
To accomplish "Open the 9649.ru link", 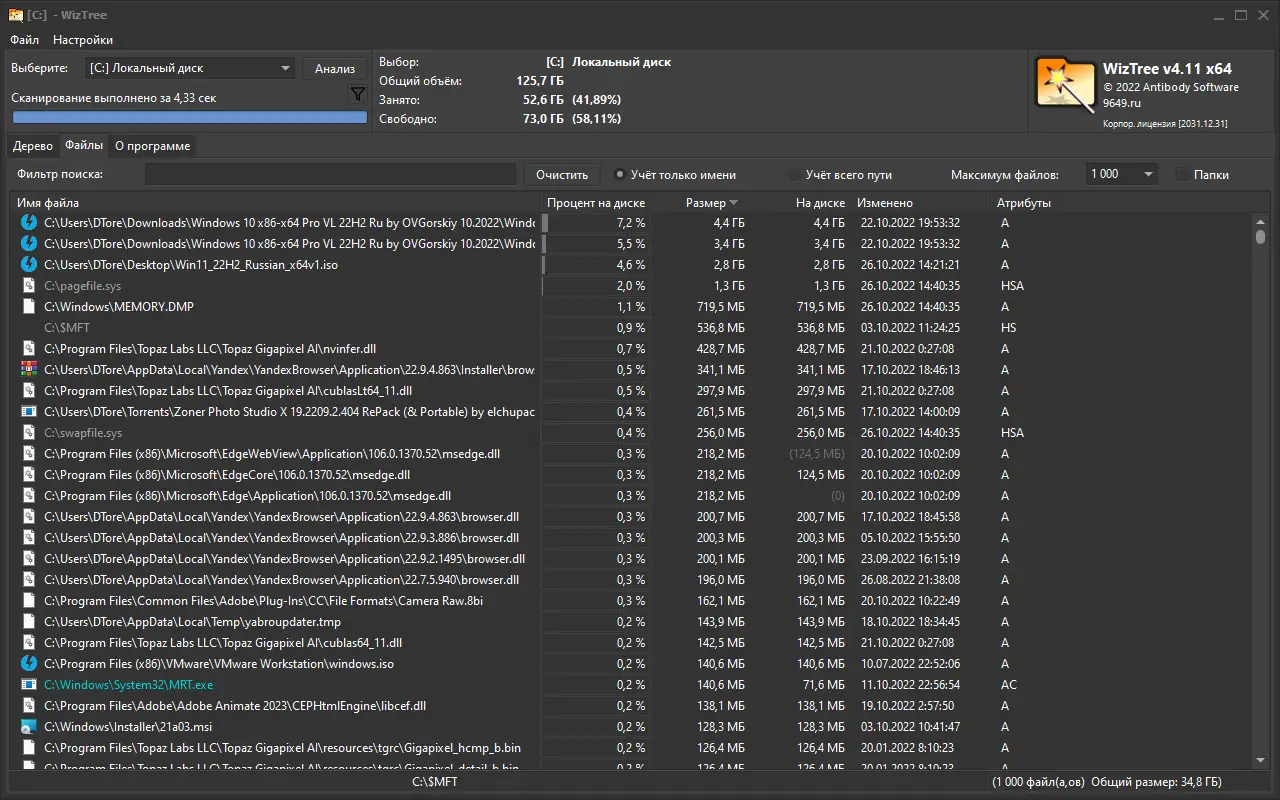I will click(1124, 102).
